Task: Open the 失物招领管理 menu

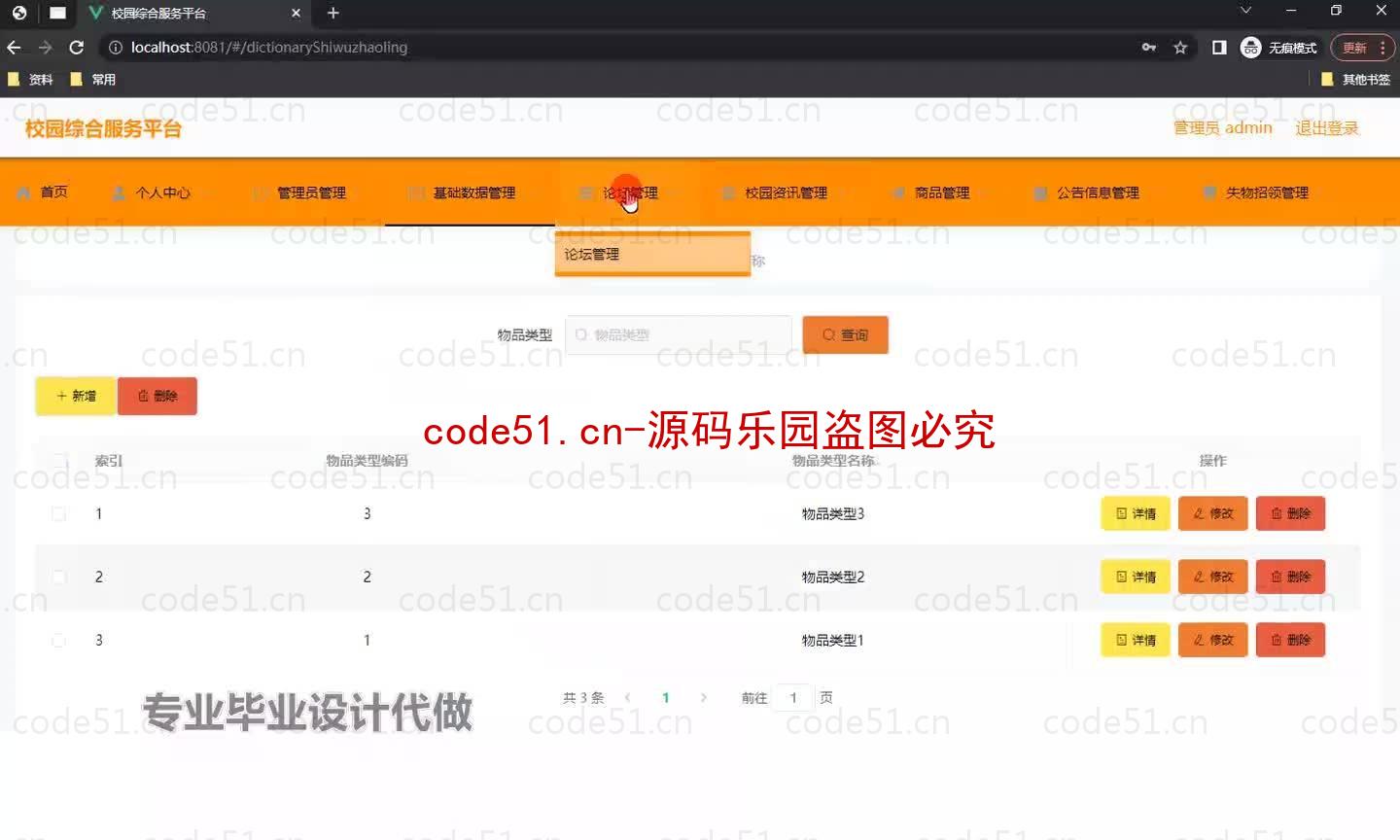Action: click(1256, 192)
